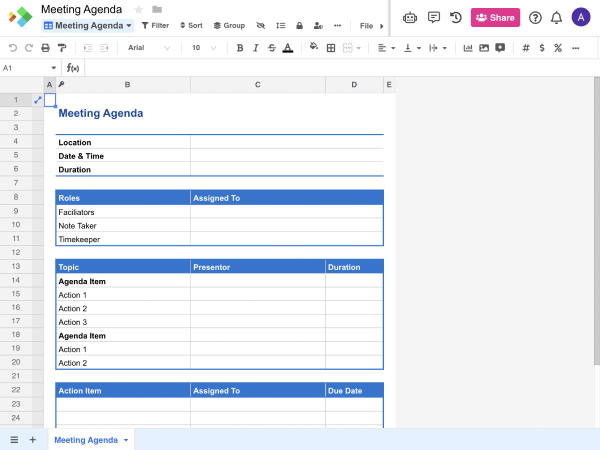Open the font size dropdown
The height and width of the screenshot is (450, 600).
pos(203,48)
